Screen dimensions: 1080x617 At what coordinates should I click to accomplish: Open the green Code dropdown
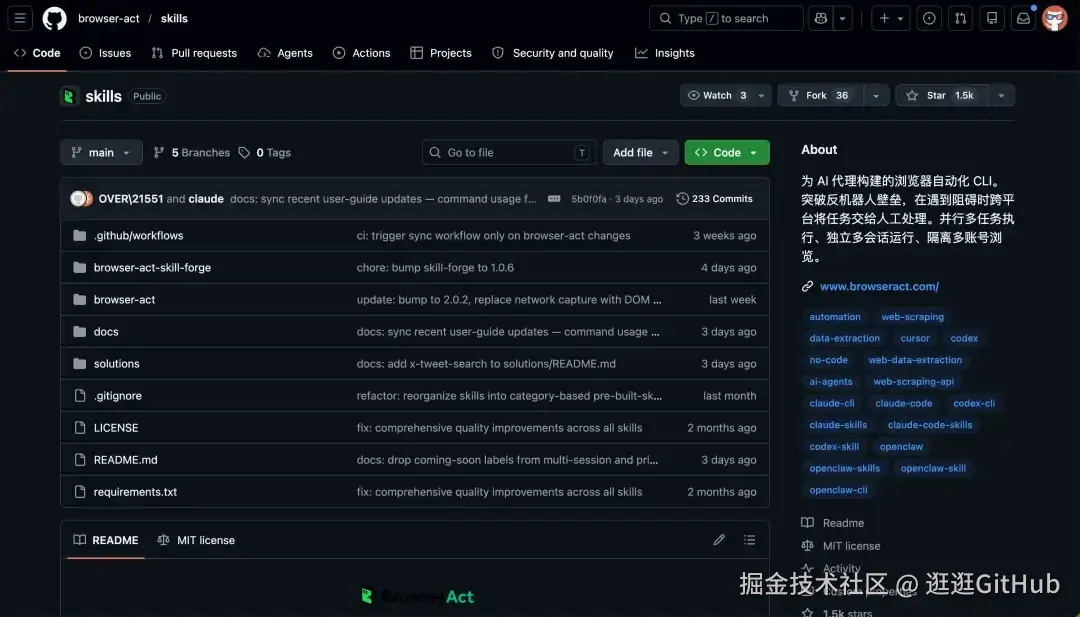pos(727,152)
